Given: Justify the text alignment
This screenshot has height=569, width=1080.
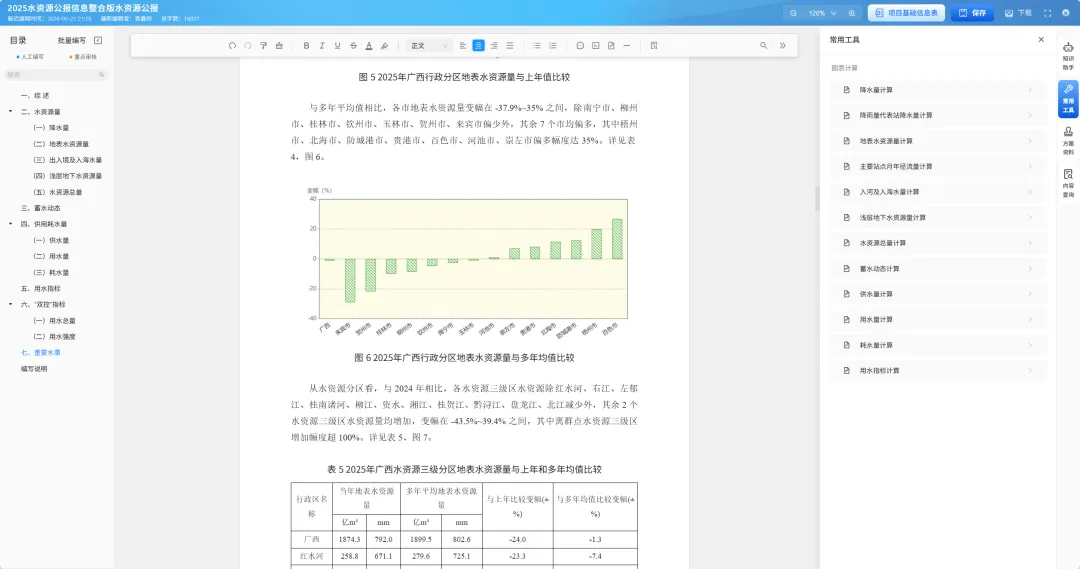Looking at the screenshot, I should tap(510, 45).
